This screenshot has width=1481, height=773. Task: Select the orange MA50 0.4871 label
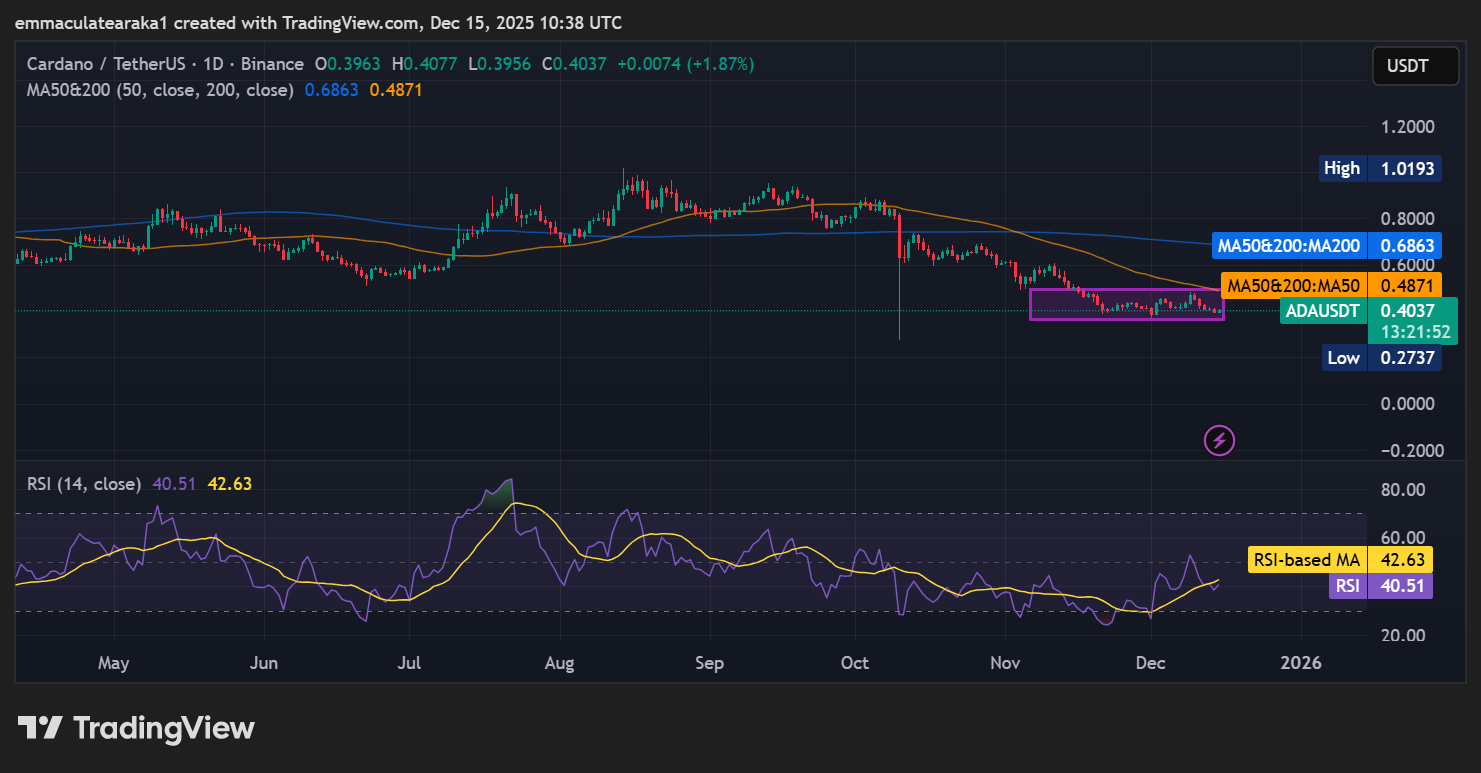click(1331, 286)
